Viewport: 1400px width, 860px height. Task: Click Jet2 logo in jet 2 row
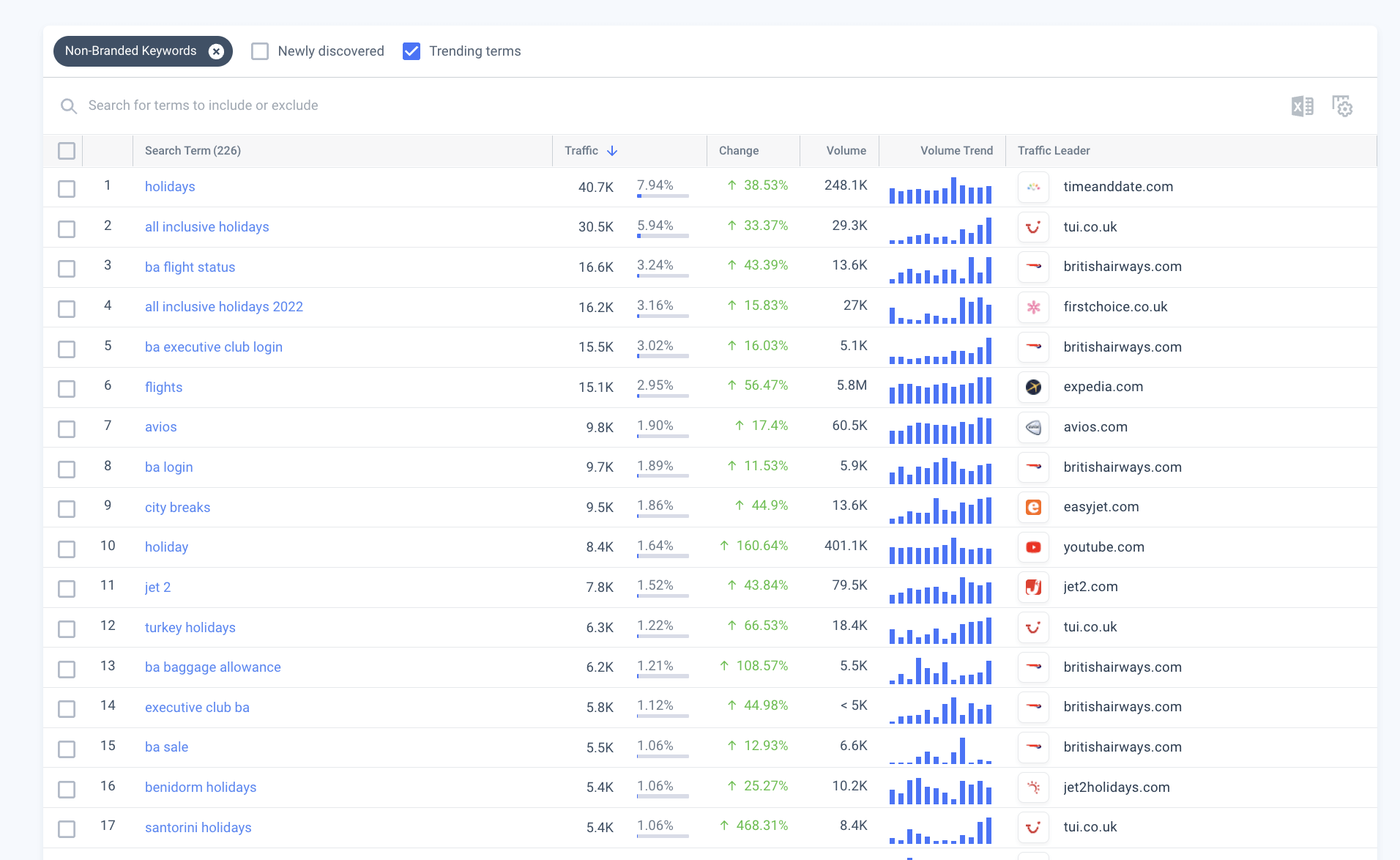[x=1033, y=587]
